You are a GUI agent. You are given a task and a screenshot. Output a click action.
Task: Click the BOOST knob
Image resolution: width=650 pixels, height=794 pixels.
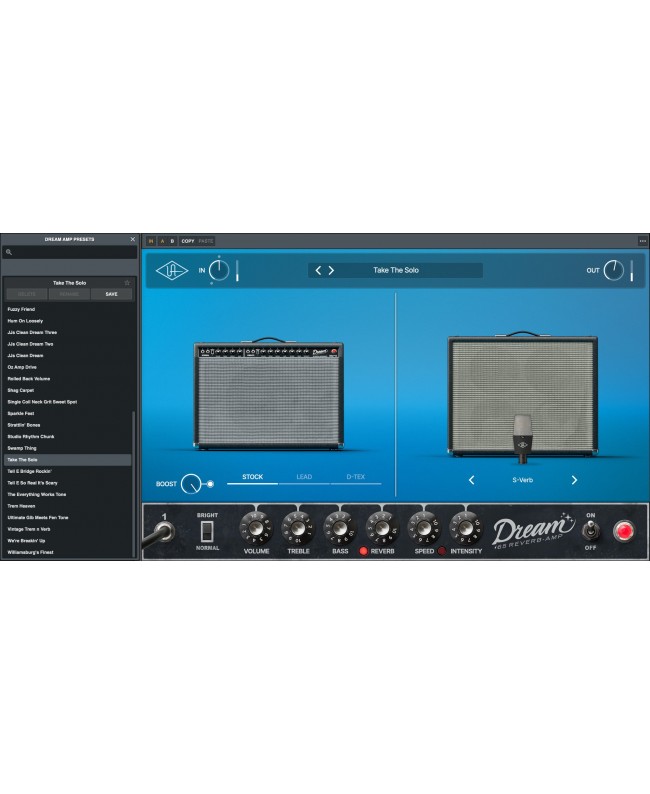pos(191,484)
